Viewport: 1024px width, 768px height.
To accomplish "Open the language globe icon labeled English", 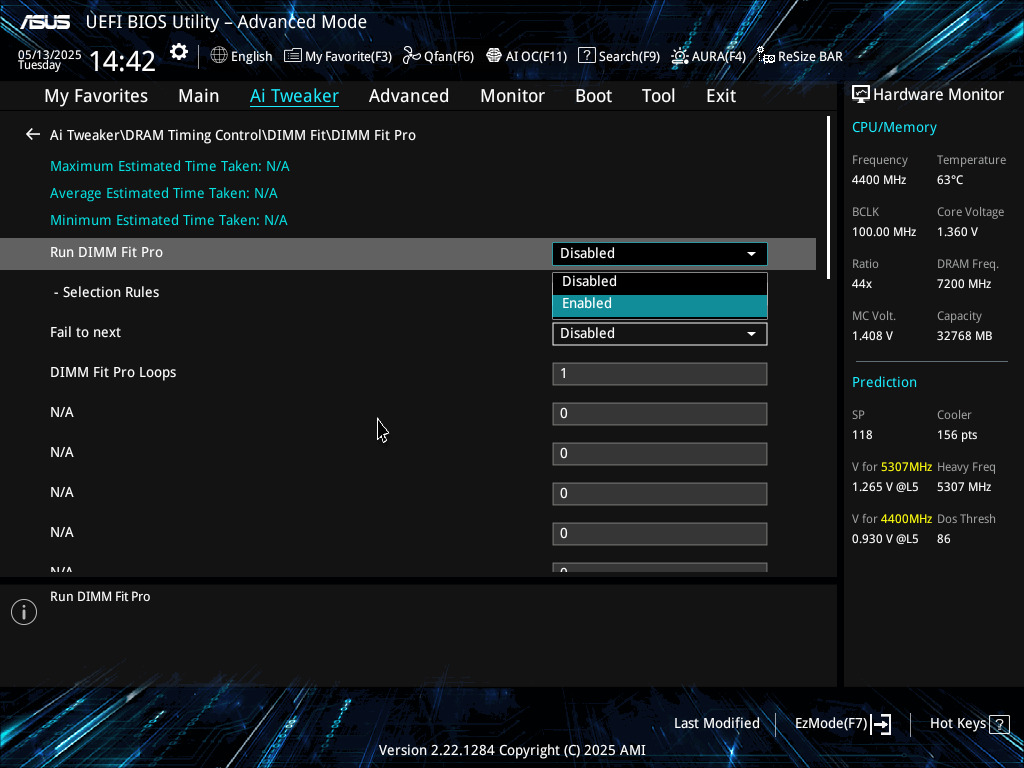I will [x=219, y=56].
